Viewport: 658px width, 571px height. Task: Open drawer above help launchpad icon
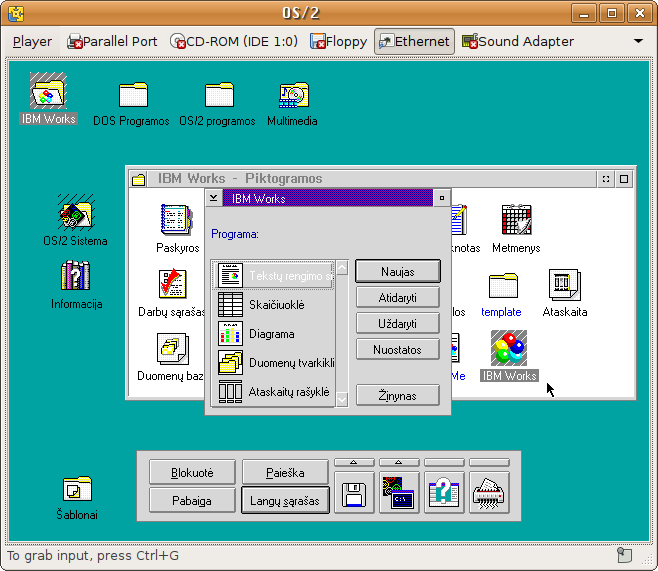point(444,462)
